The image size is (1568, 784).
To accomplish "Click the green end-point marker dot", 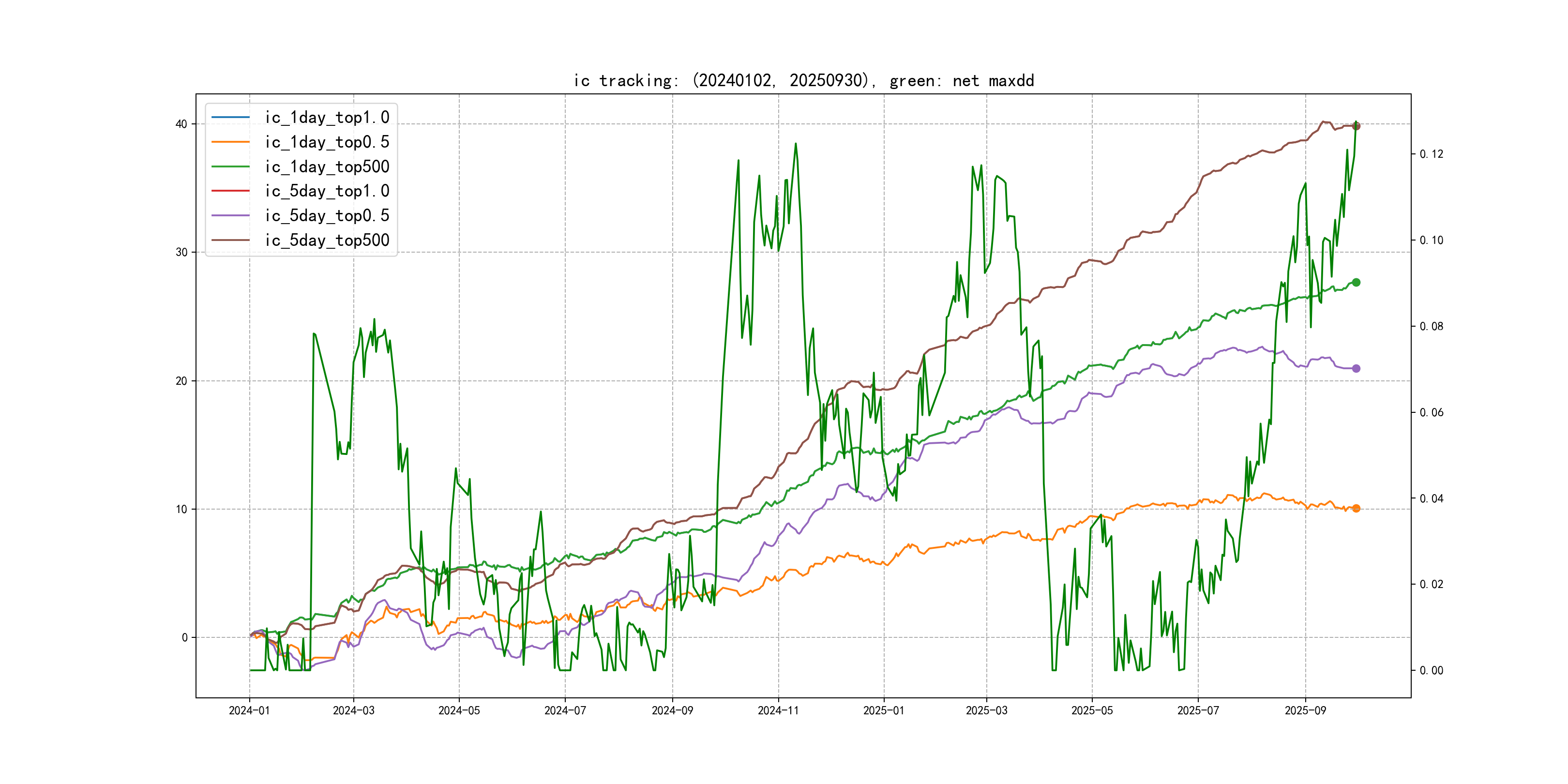I will (x=1356, y=283).
